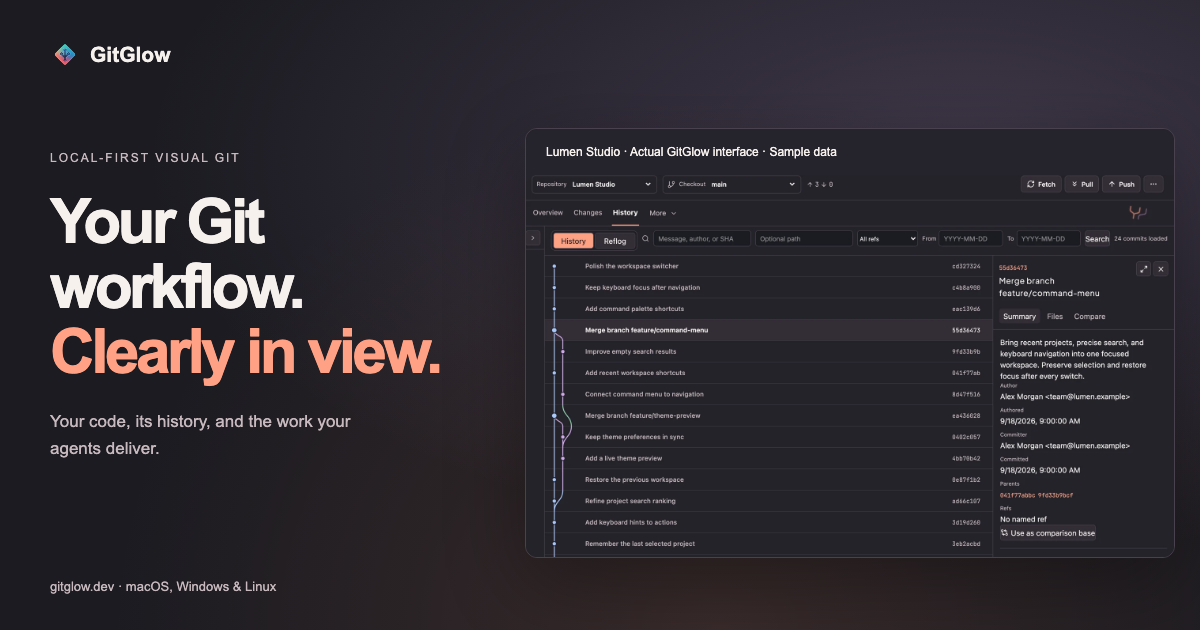This screenshot has width=1200, height=630.
Task: Open the All refs filter dropdown
Action: (887, 239)
